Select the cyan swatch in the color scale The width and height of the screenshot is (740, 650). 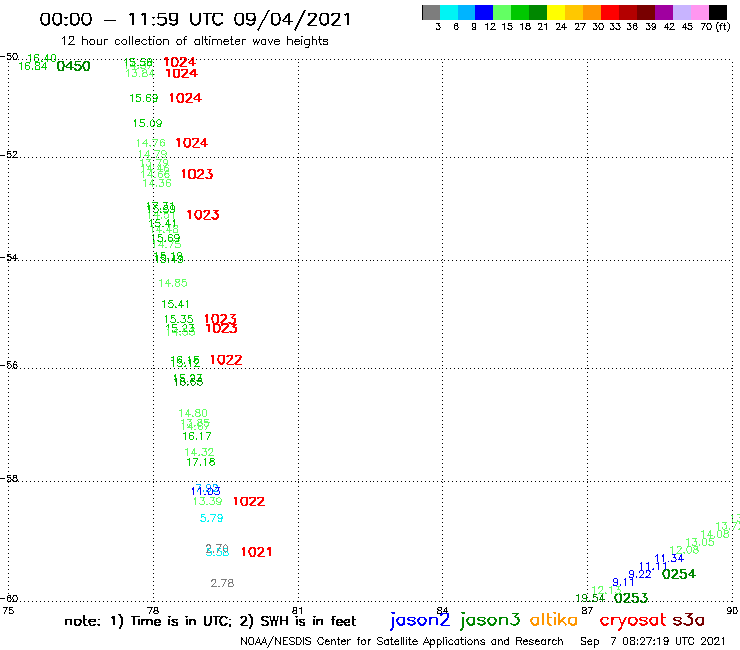point(449,12)
